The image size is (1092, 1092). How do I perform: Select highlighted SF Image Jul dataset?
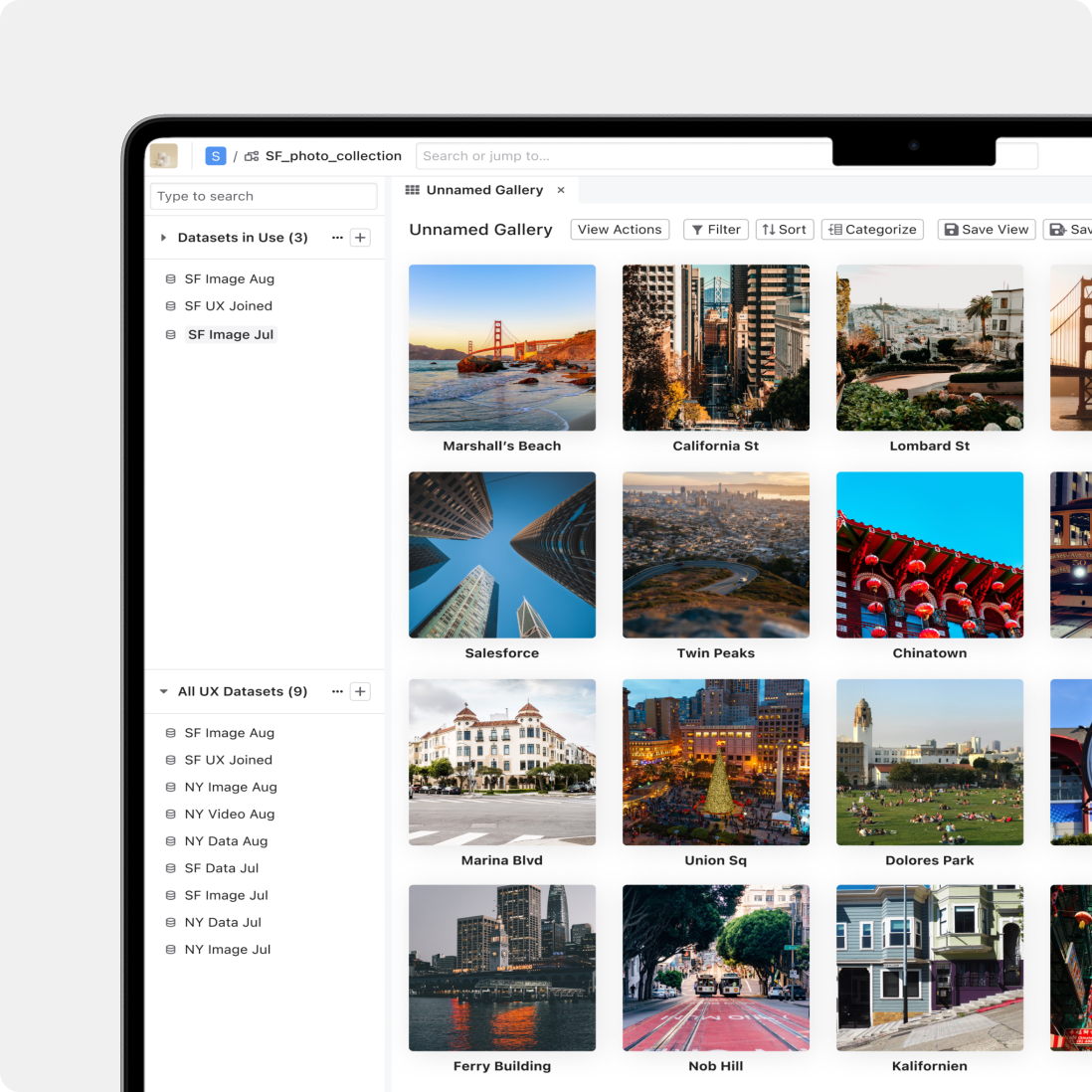[231, 334]
